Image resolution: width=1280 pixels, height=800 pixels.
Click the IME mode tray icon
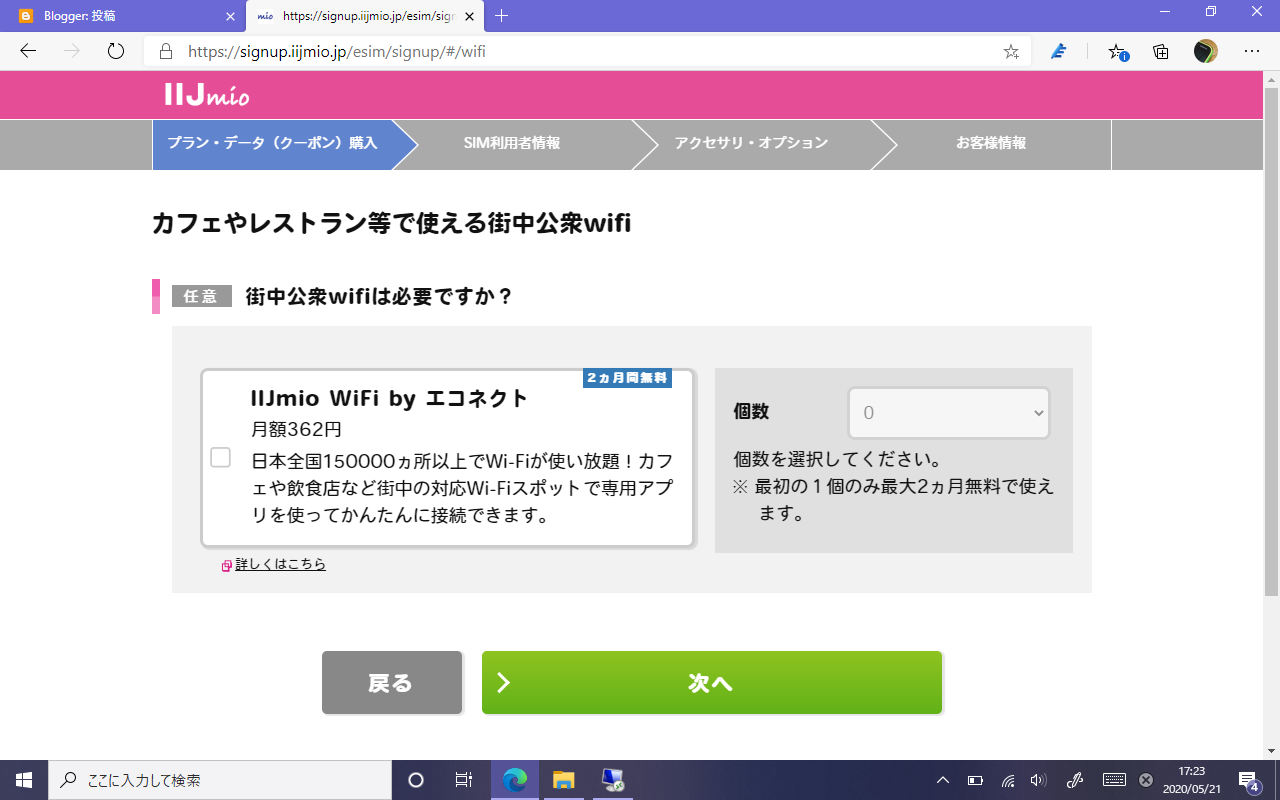click(1146, 780)
